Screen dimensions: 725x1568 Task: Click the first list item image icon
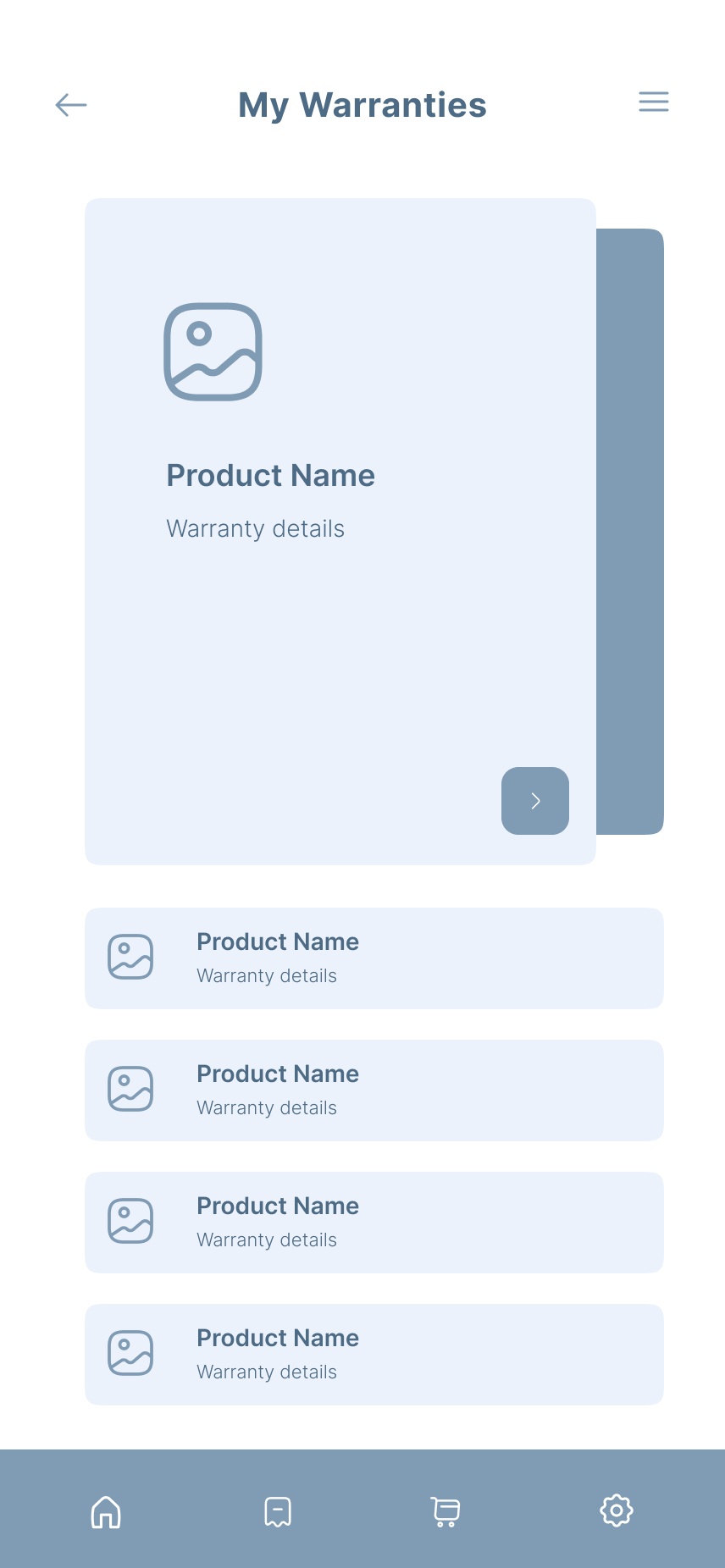[130, 957]
